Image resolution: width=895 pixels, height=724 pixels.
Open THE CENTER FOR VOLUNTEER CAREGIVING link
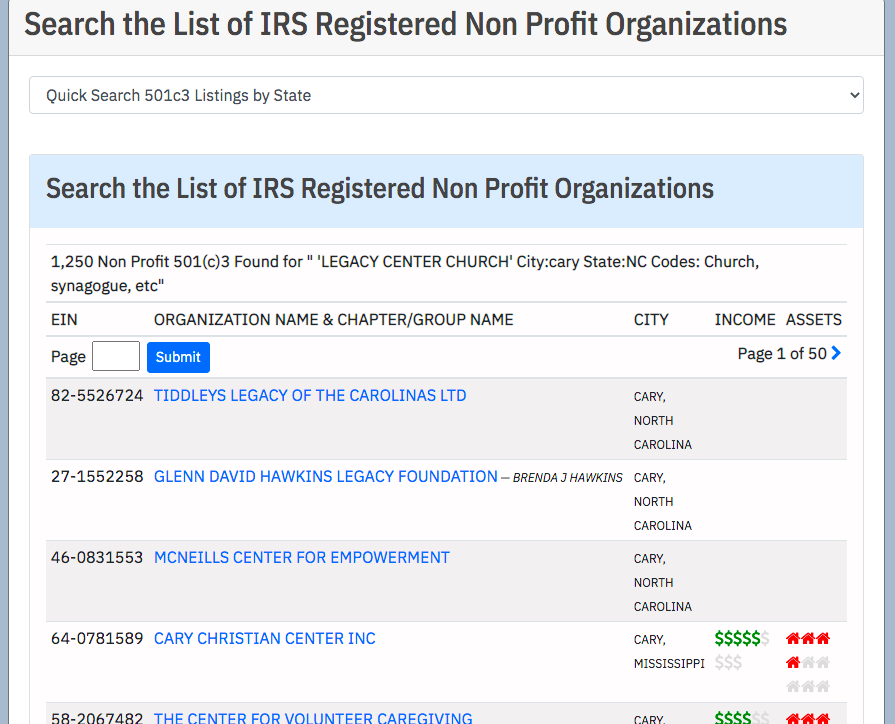tap(313, 717)
